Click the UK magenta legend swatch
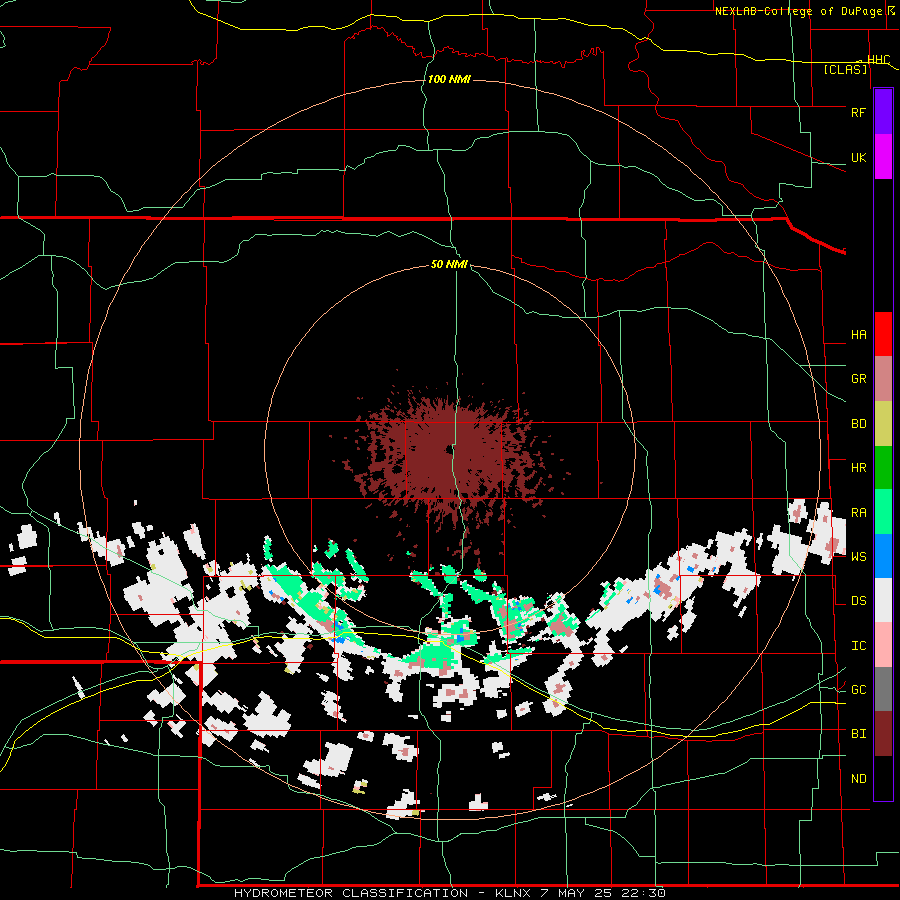 click(883, 157)
